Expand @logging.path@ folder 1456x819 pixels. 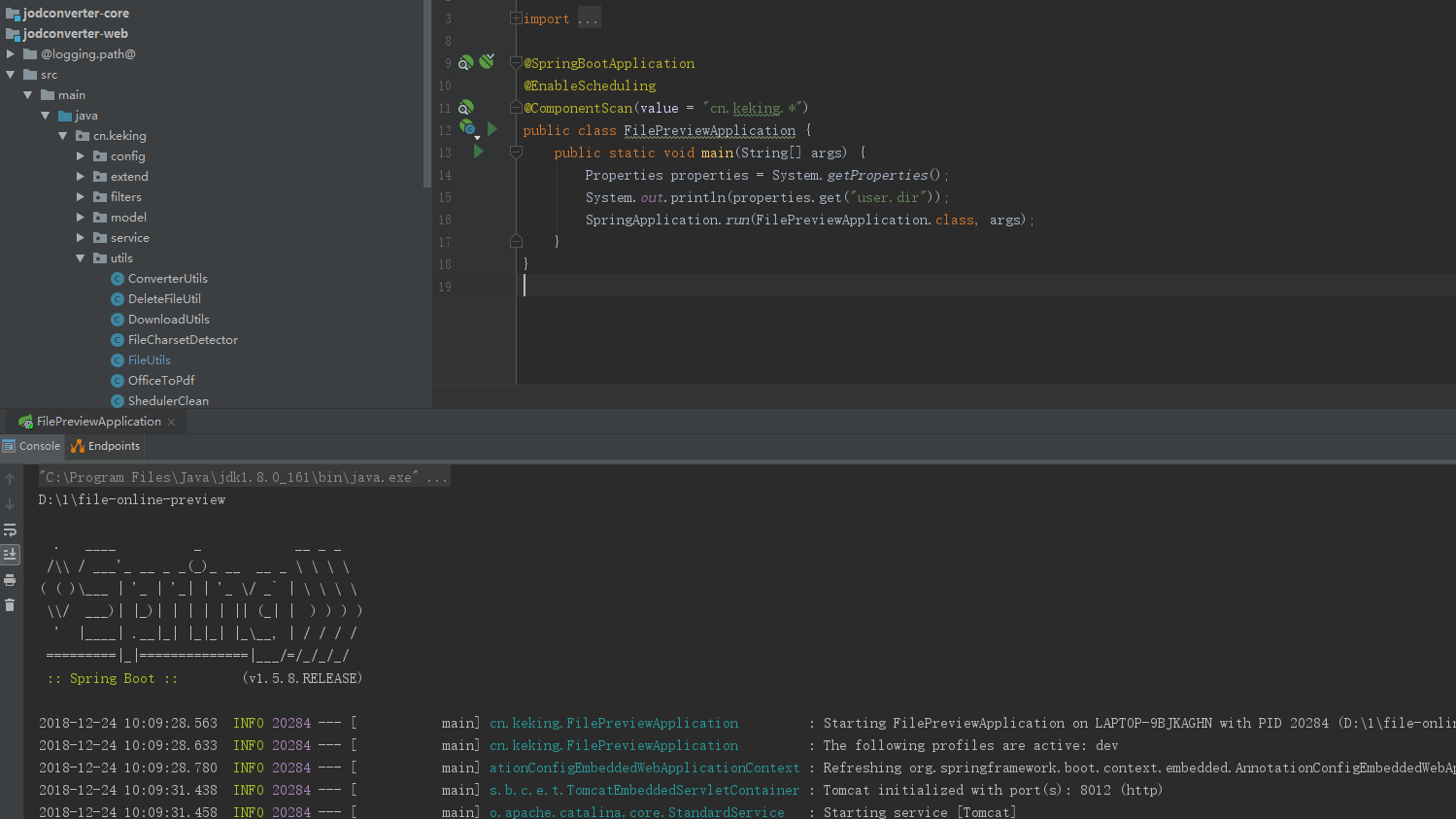pyautogui.click(x=11, y=54)
